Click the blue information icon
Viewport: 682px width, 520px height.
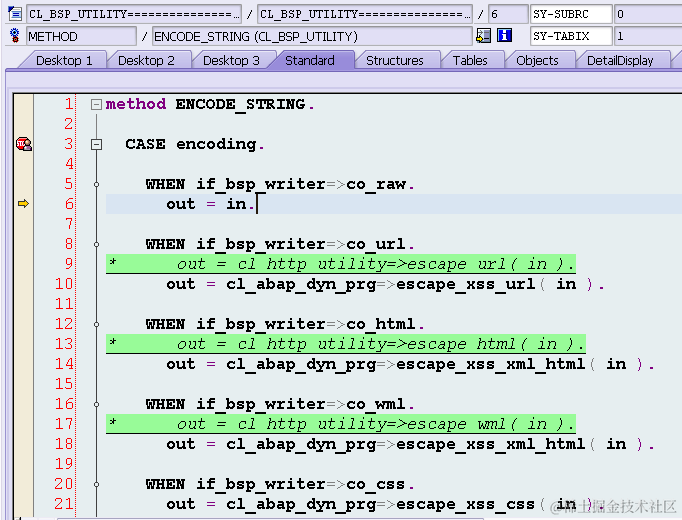pyautogui.click(x=504, y=35)
